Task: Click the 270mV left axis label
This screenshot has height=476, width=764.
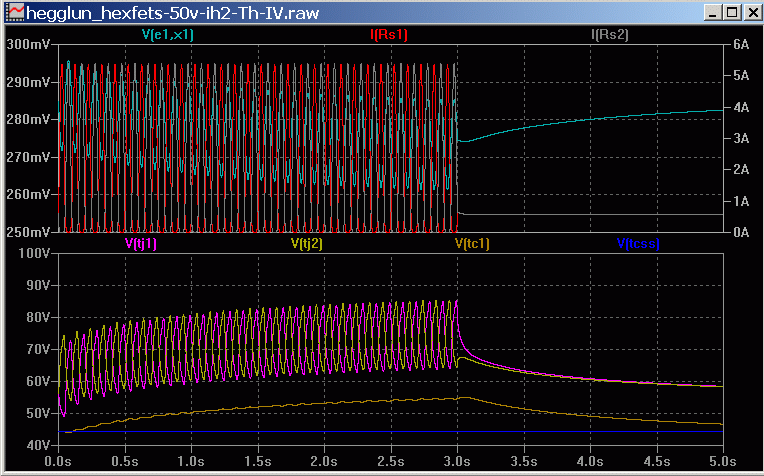Action: pos(28,157)
